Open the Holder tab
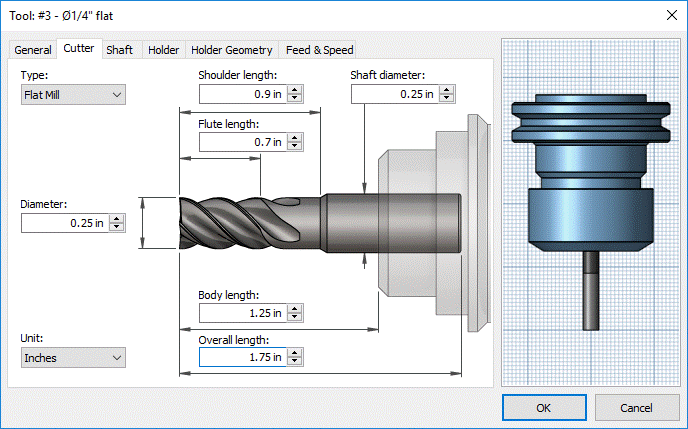 coord(164,50)
